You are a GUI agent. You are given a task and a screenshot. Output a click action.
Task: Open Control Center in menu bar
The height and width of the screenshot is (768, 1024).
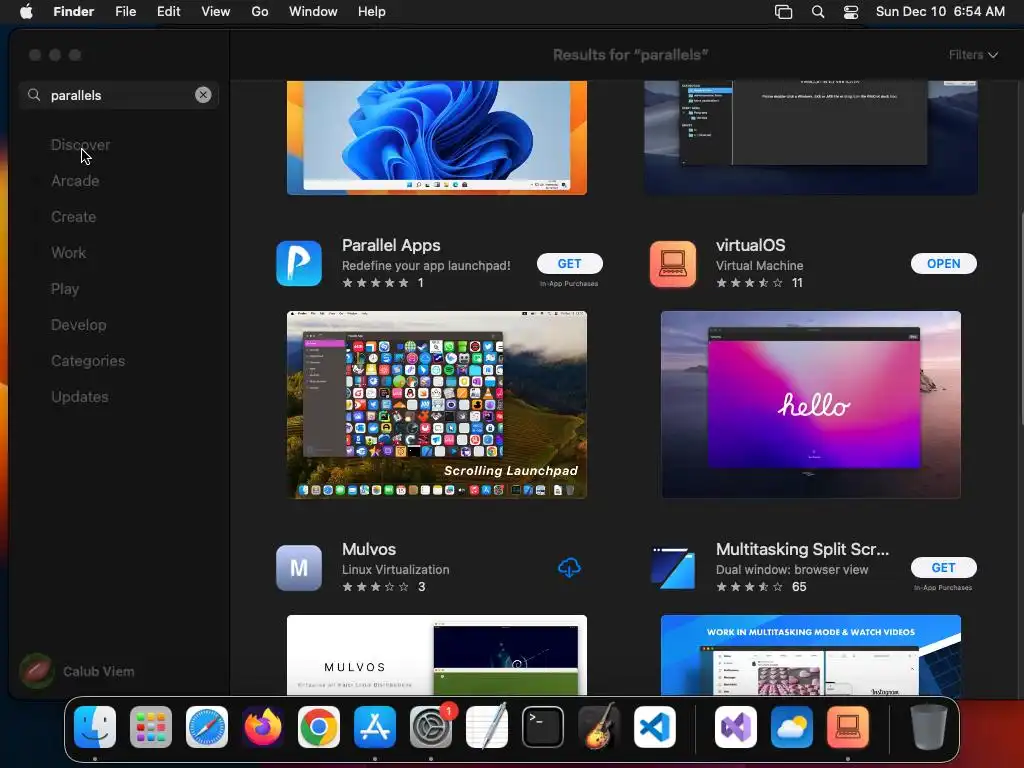(x=851, y=12)
